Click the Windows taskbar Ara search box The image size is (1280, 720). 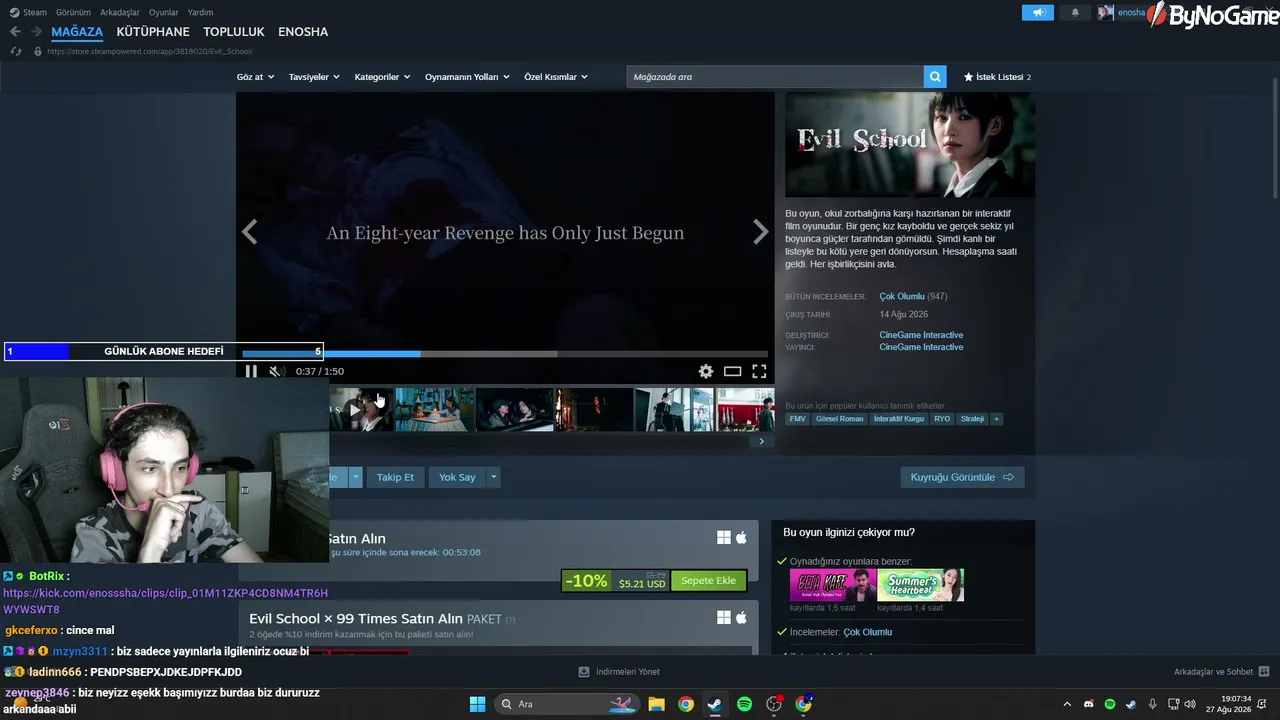tap(567, 704)
